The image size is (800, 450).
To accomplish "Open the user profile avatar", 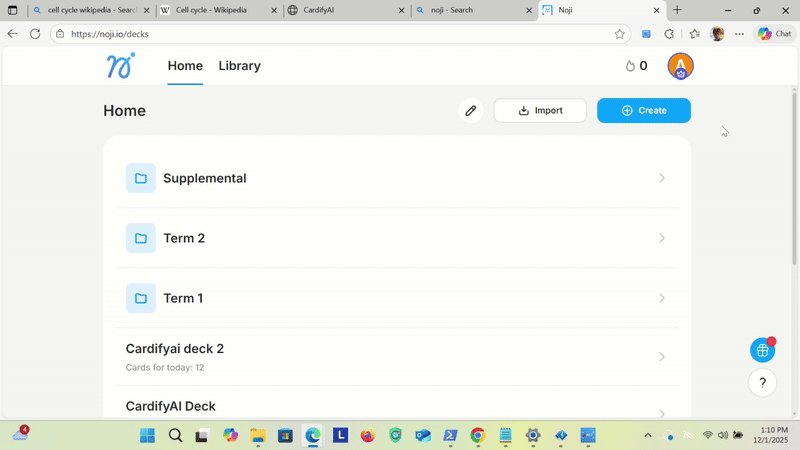I will pos(680,66).
